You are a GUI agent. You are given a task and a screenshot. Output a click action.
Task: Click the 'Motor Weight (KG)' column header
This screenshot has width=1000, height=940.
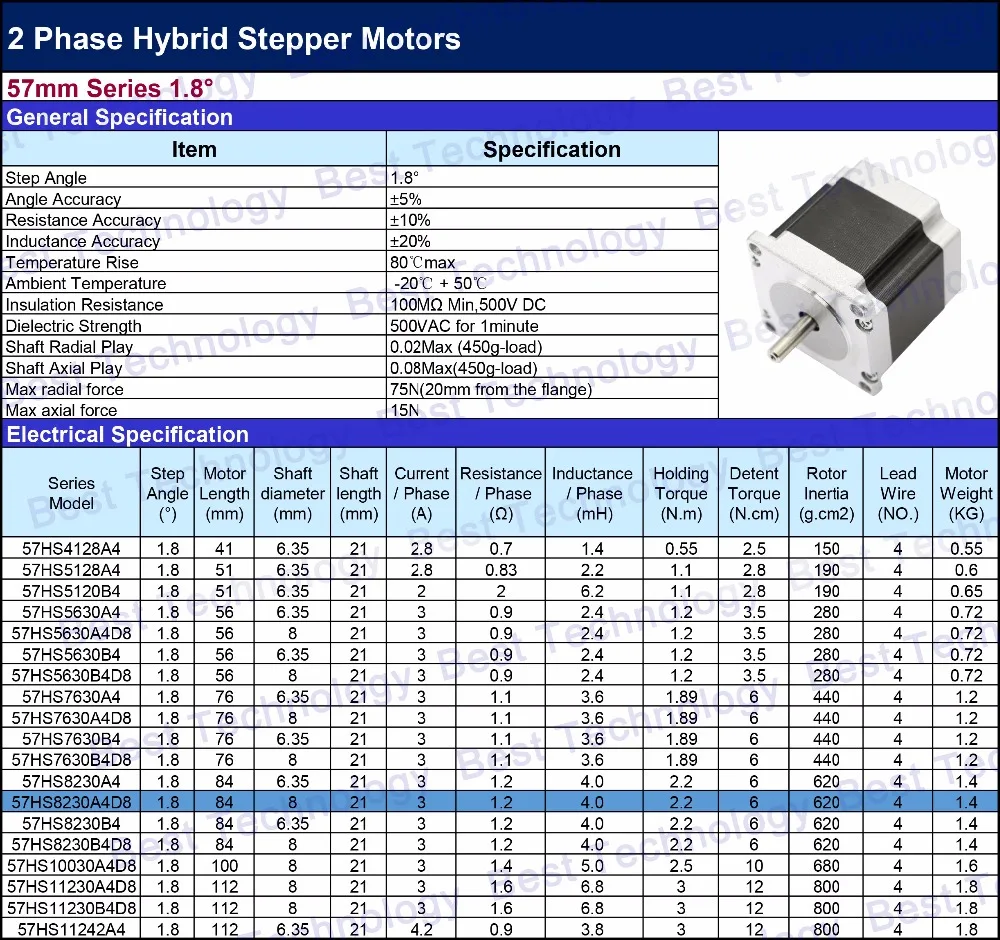pyautogui.click(x=966, y=493)
